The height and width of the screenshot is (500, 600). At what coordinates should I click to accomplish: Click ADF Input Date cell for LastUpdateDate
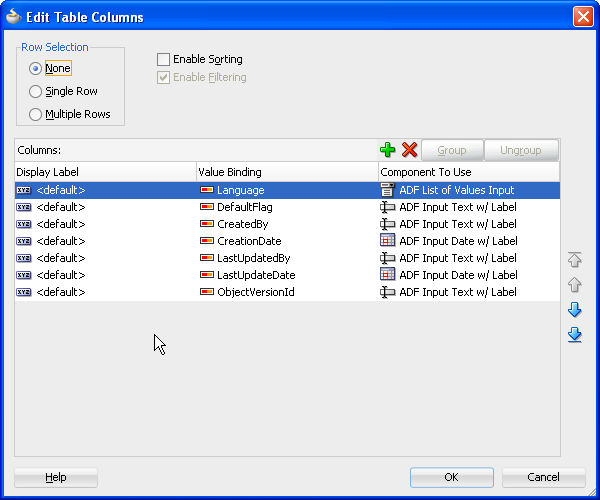pos(469,275)
